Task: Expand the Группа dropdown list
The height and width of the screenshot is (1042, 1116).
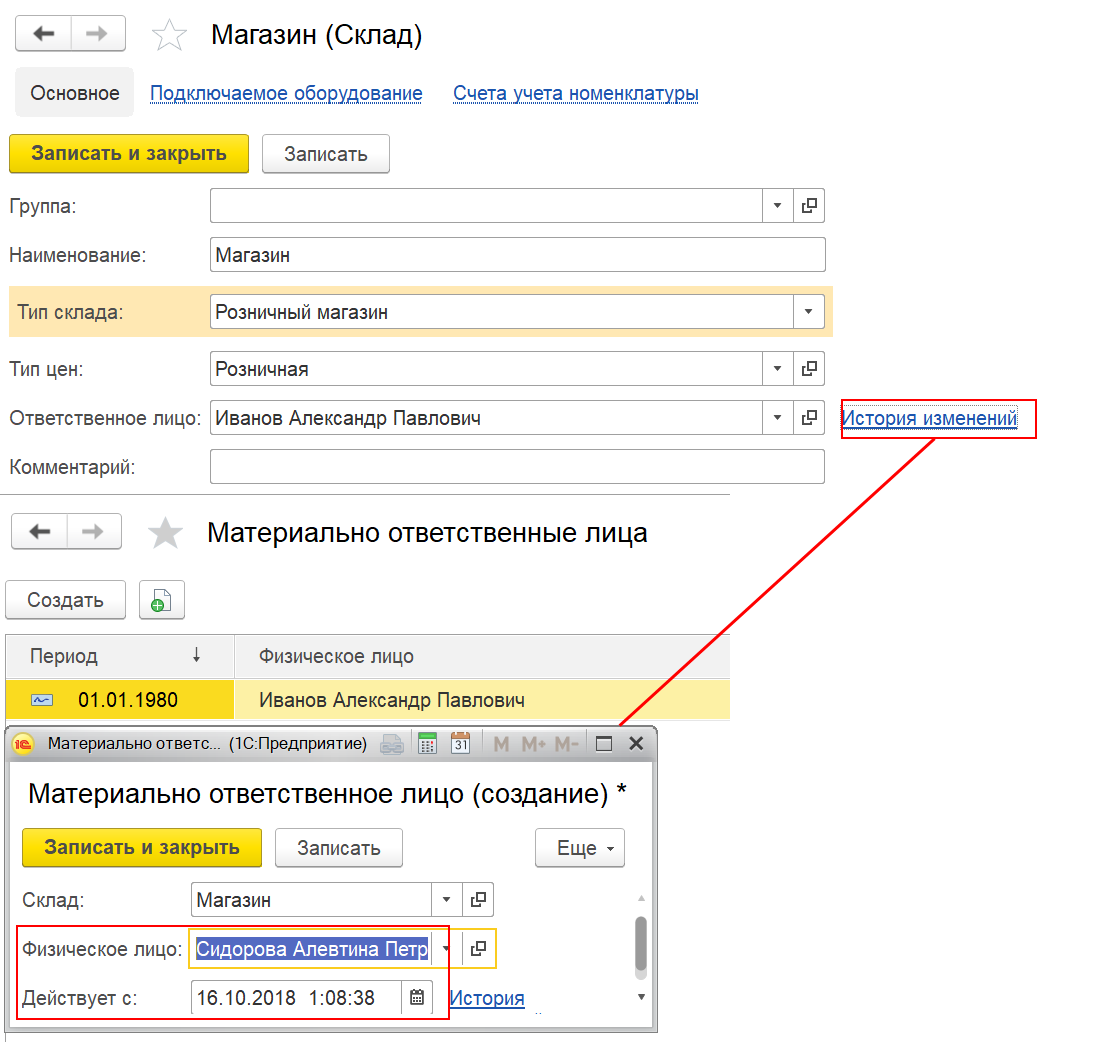Action: click(778, 206)
